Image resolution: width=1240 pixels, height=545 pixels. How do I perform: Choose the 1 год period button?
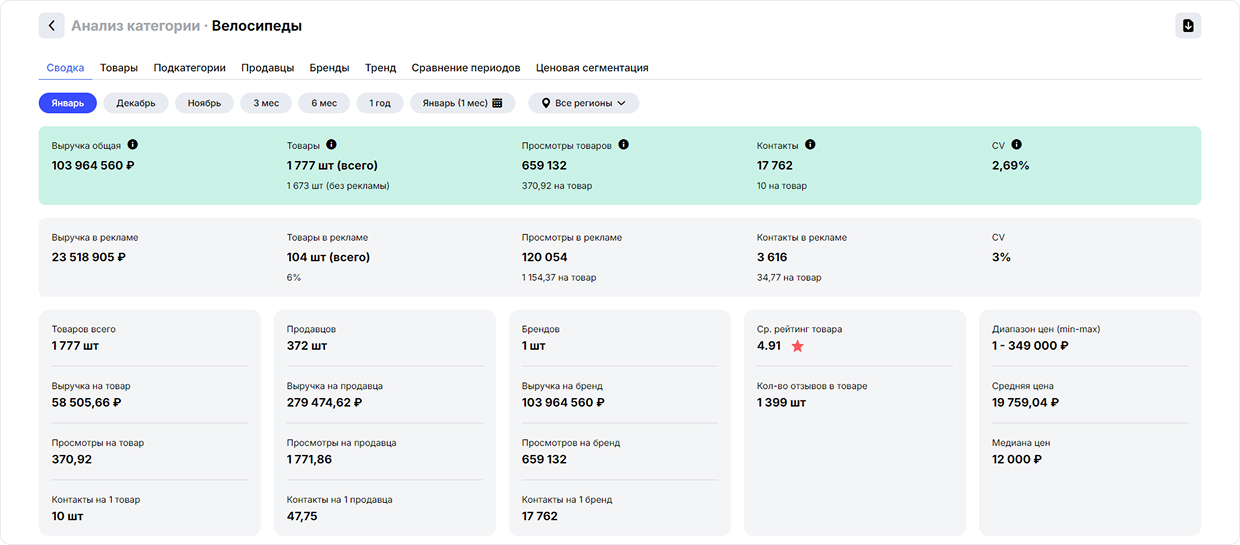point(380,103)
